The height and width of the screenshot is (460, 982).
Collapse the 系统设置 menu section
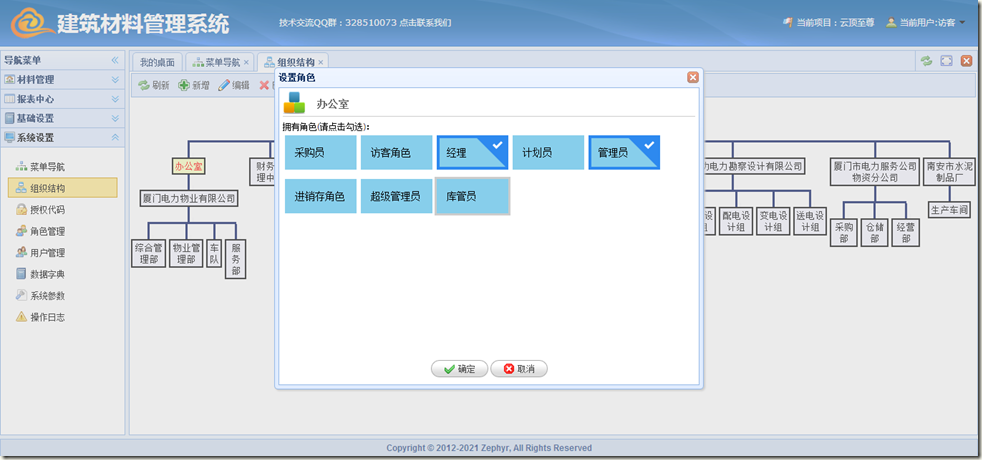coord(62,137)
